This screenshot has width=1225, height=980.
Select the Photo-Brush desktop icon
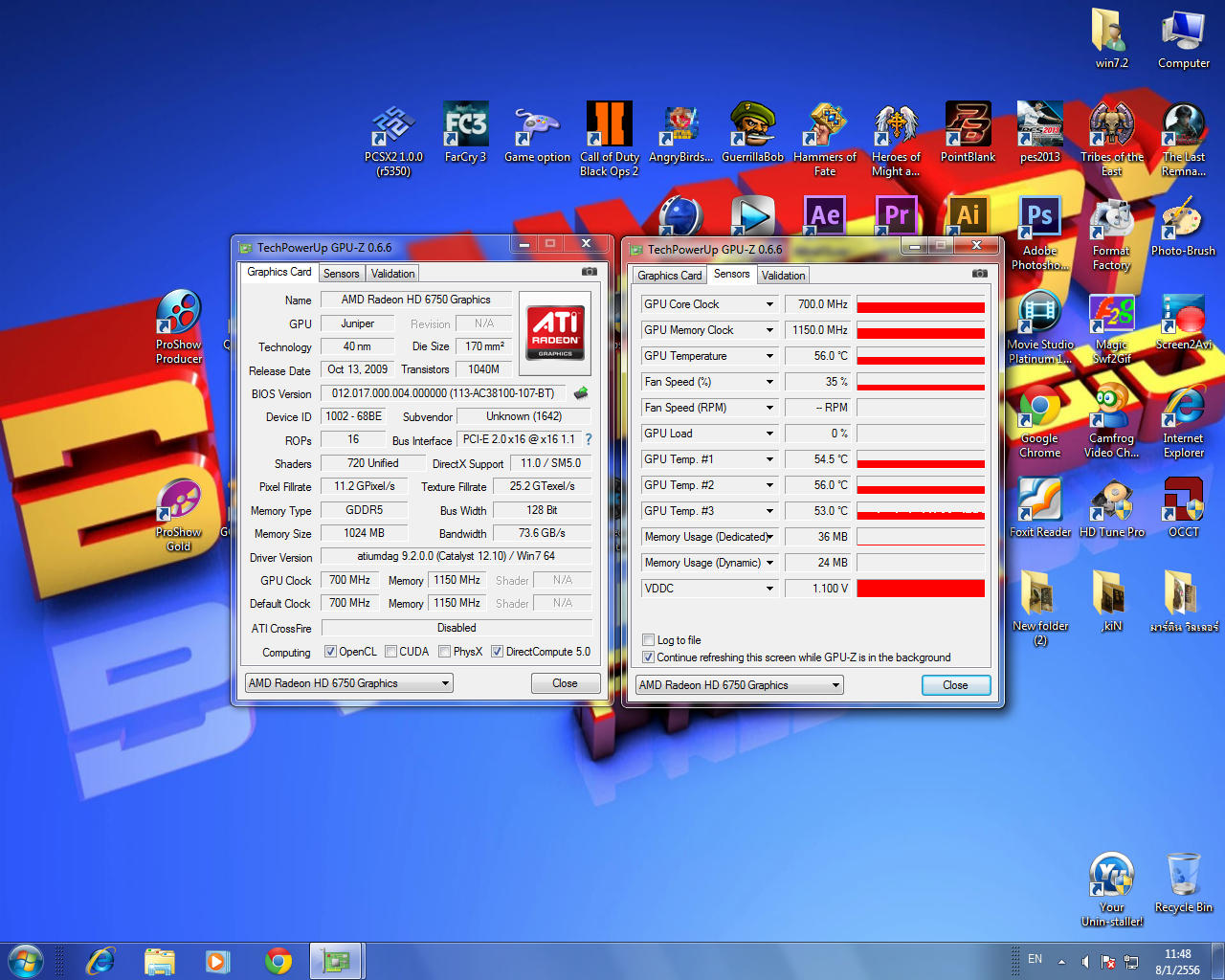coord(1183,227)
